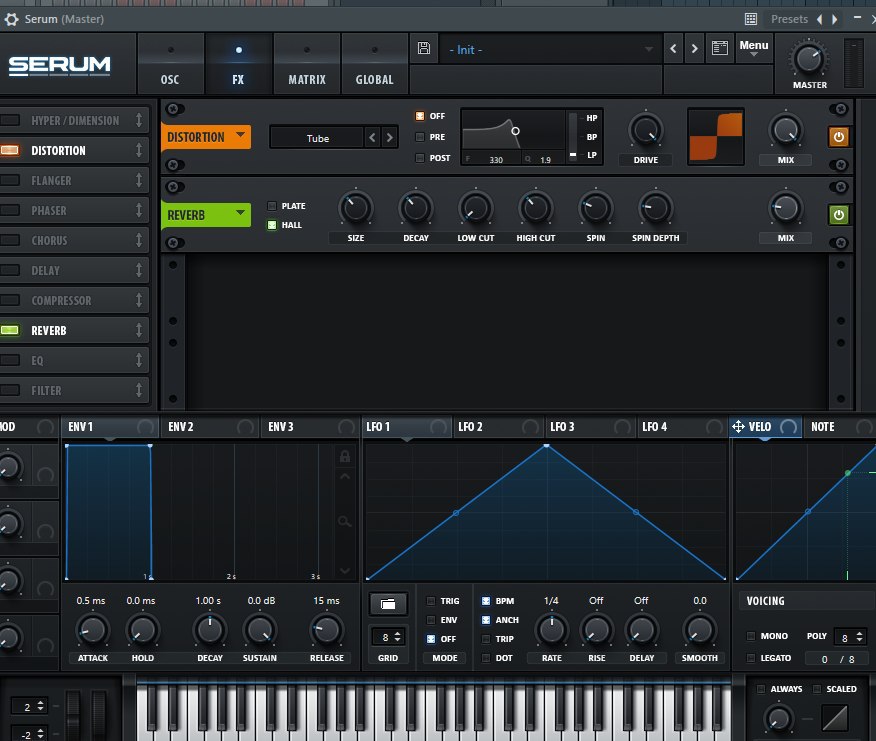Open LFO shape folder icon
The width and height of the screenshot is (876, 741).
(388, 604)
